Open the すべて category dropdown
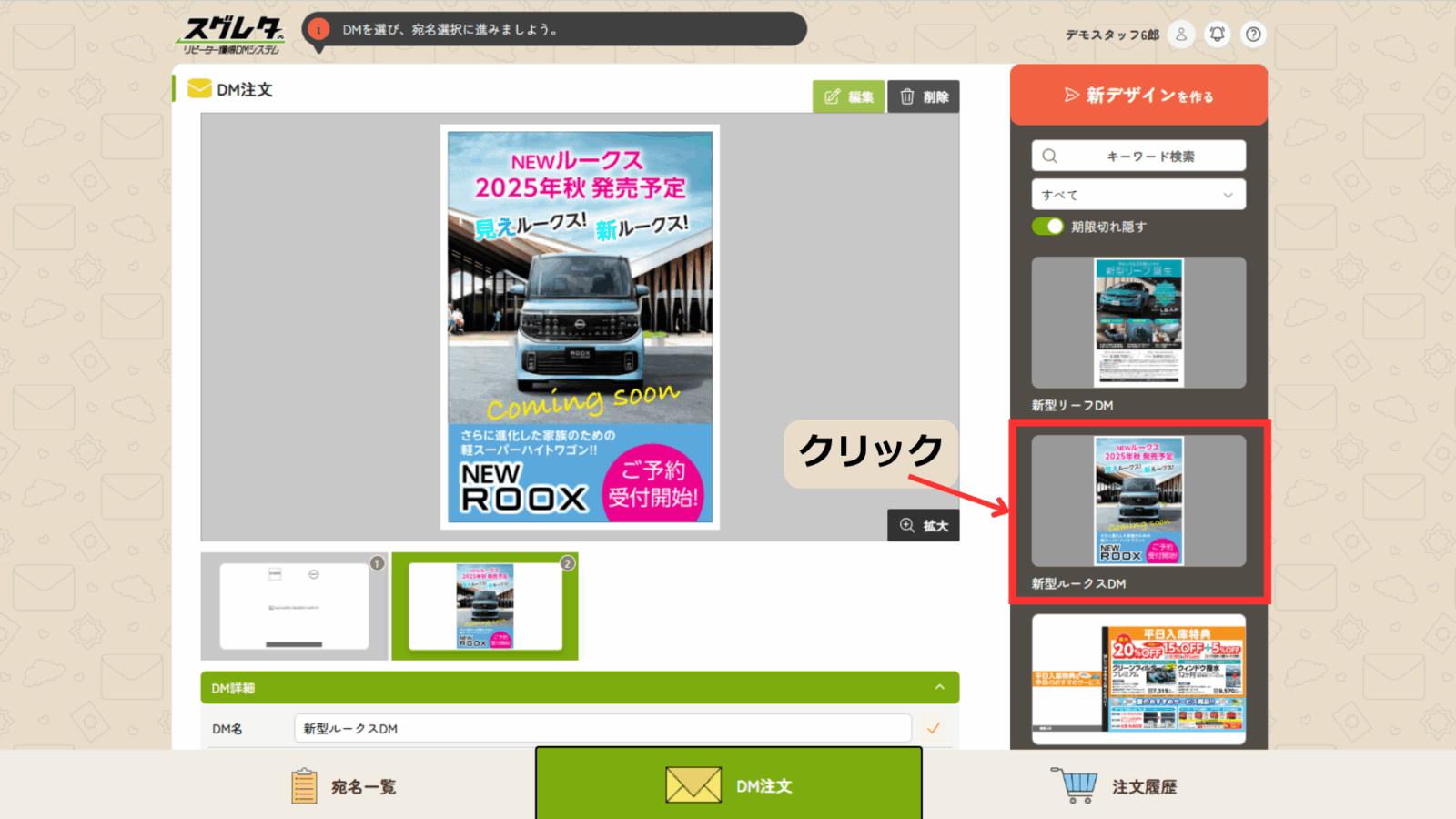This screenshot has width=1456, height=819. tap(1137, 195)
